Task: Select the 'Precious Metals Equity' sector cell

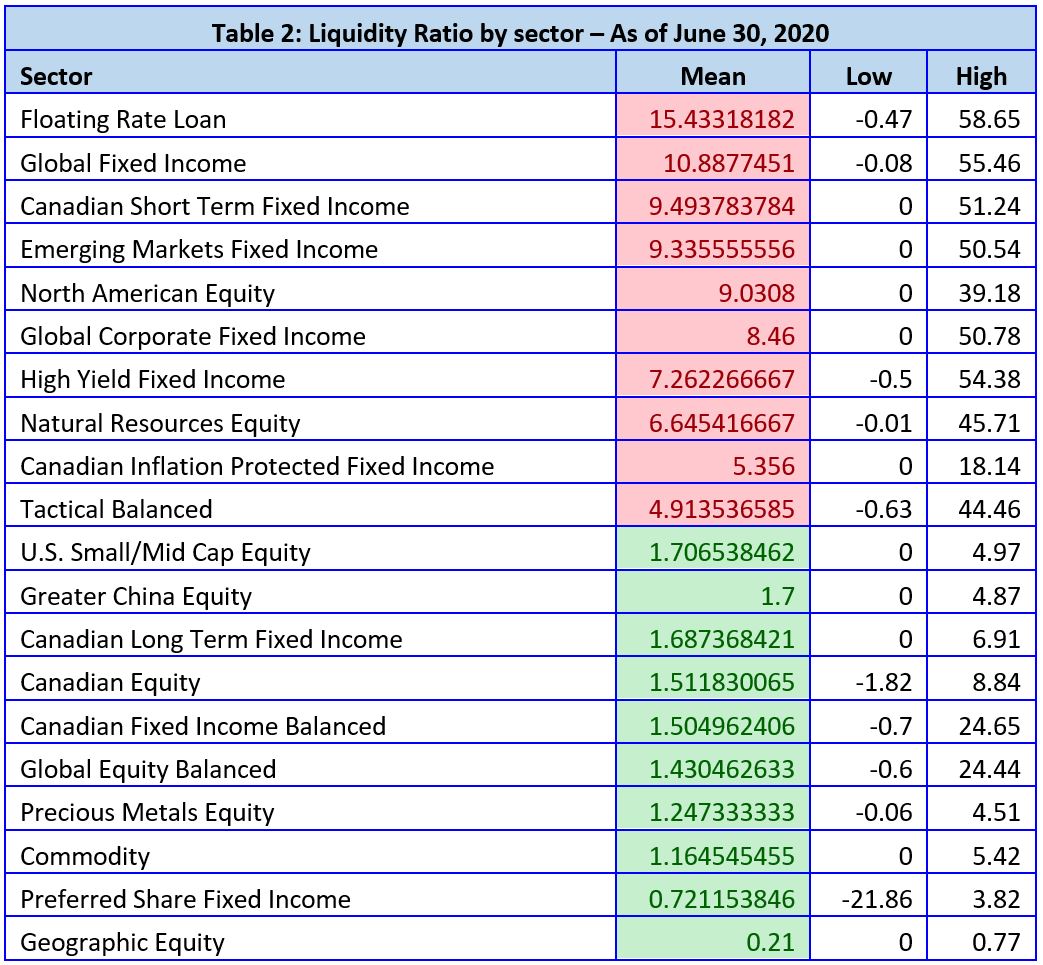Action: pos(147,812)
